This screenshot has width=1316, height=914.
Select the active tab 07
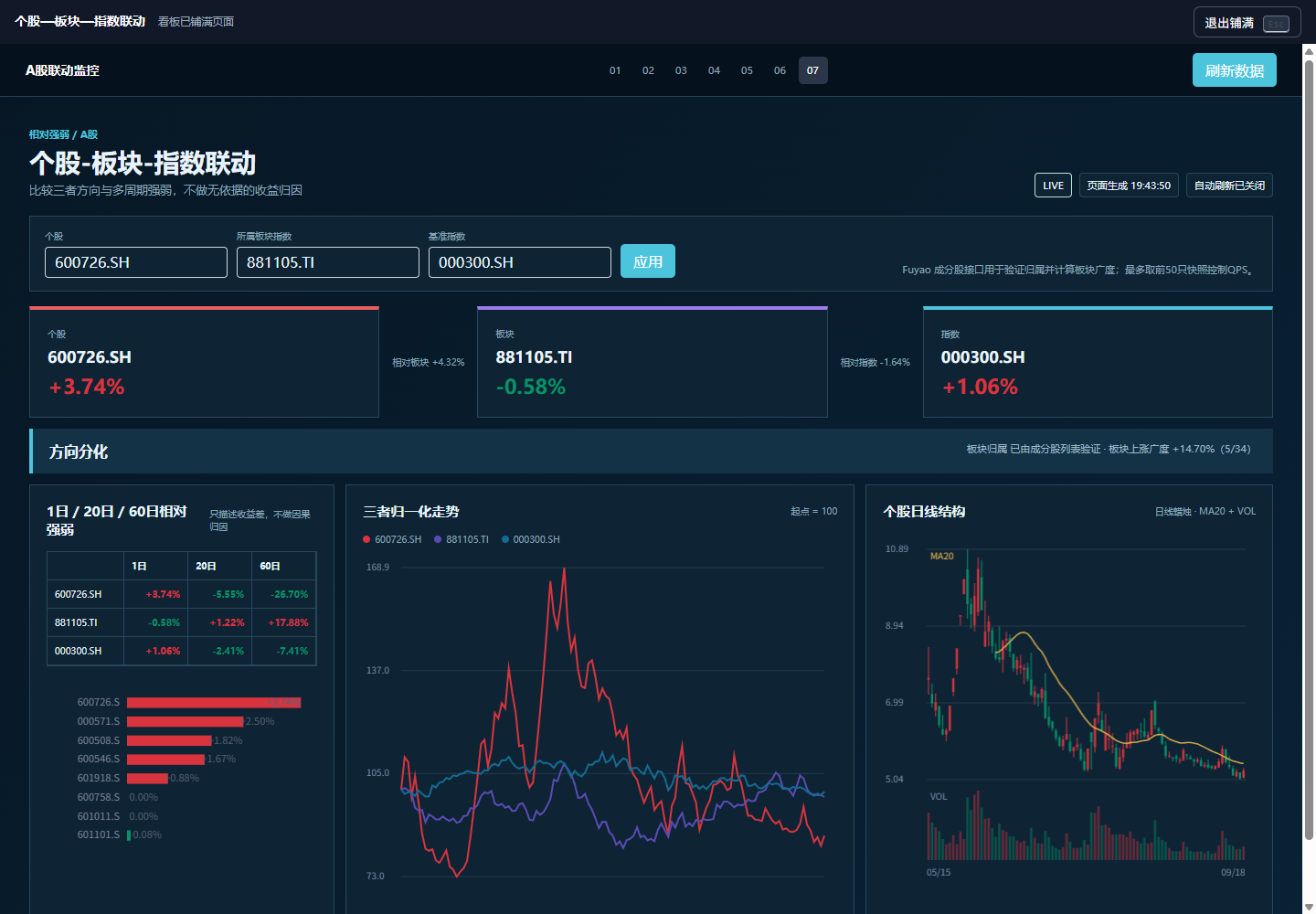812,70
